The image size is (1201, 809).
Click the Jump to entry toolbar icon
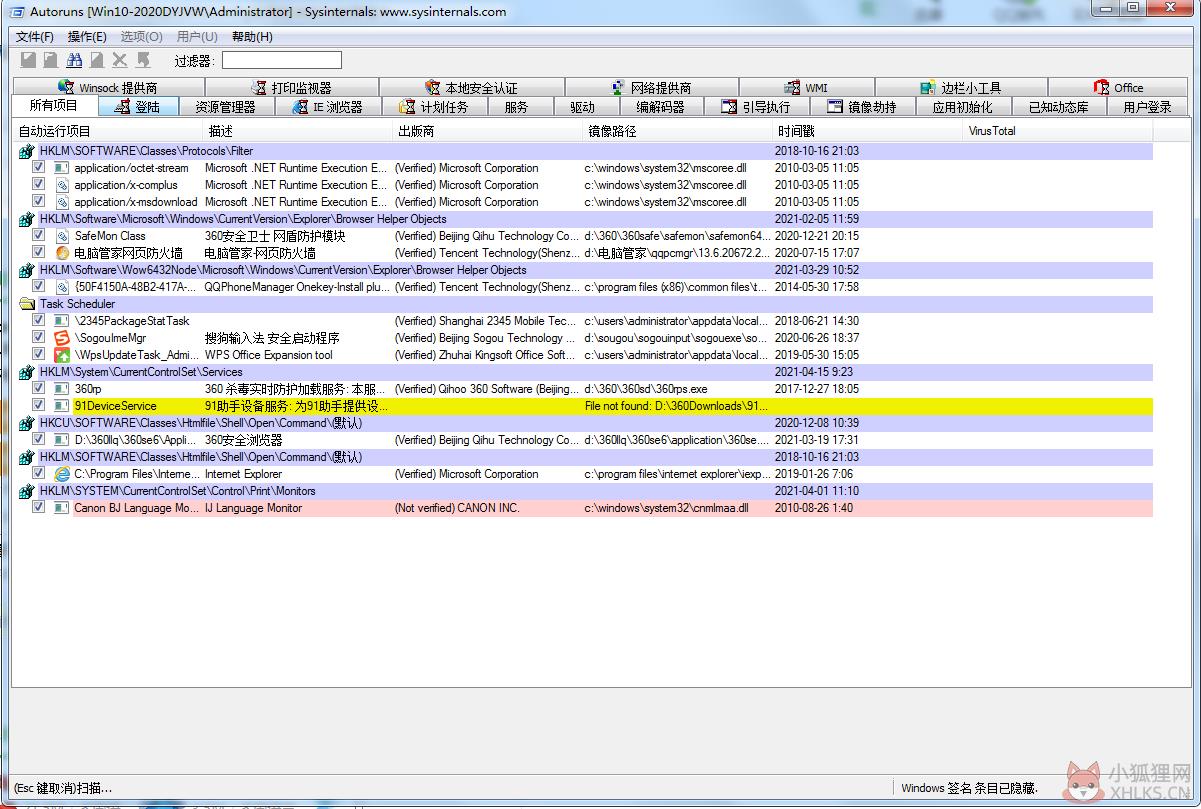143,61
